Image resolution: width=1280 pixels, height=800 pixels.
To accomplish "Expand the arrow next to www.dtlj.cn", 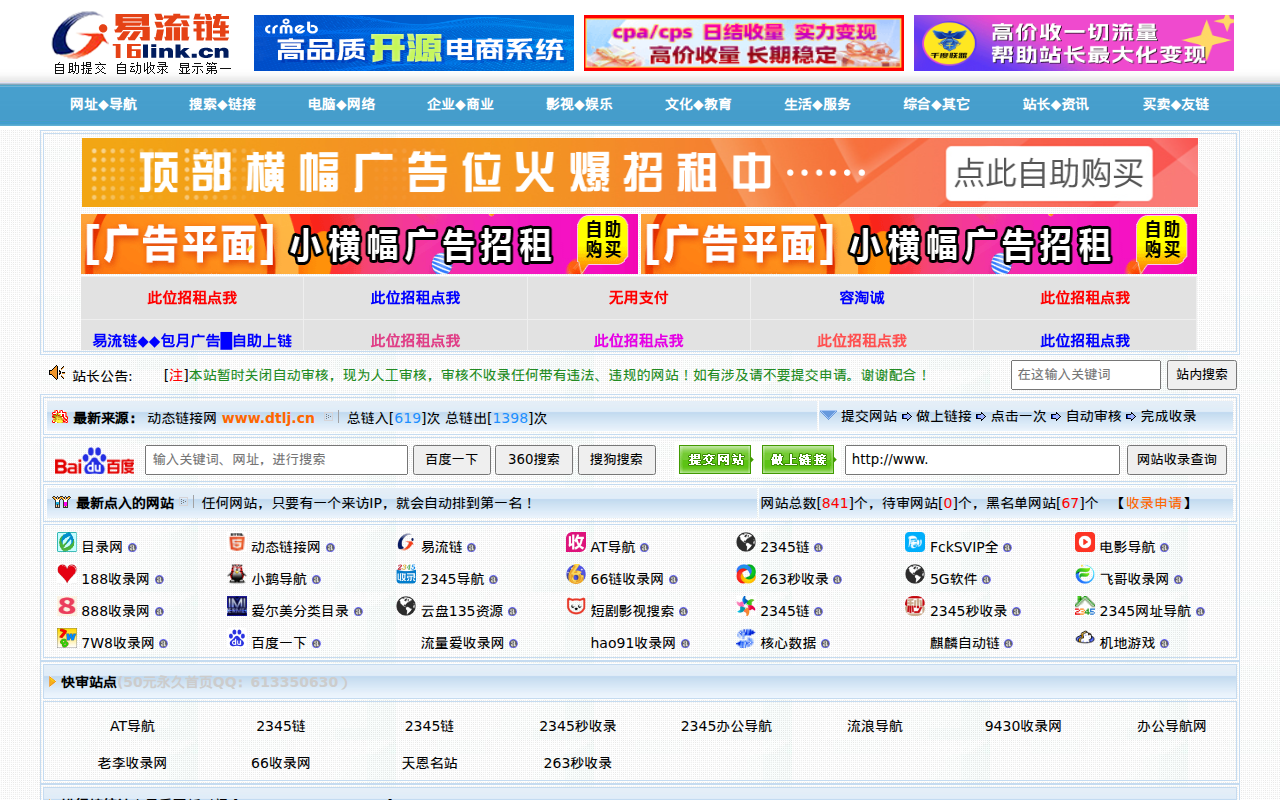I will pos(327,419).
